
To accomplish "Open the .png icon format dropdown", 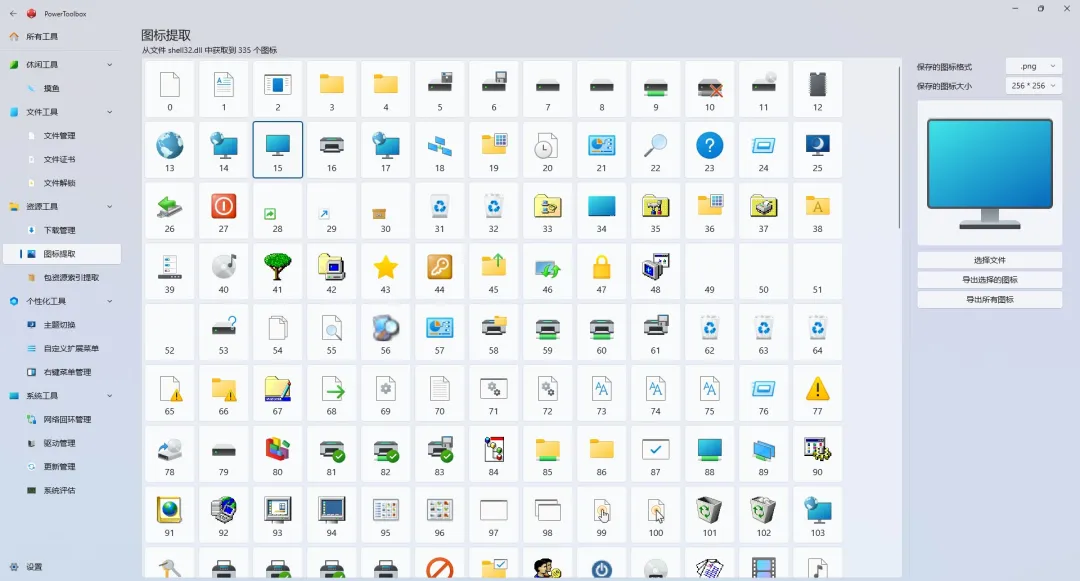I will [x=1034, y=65].
